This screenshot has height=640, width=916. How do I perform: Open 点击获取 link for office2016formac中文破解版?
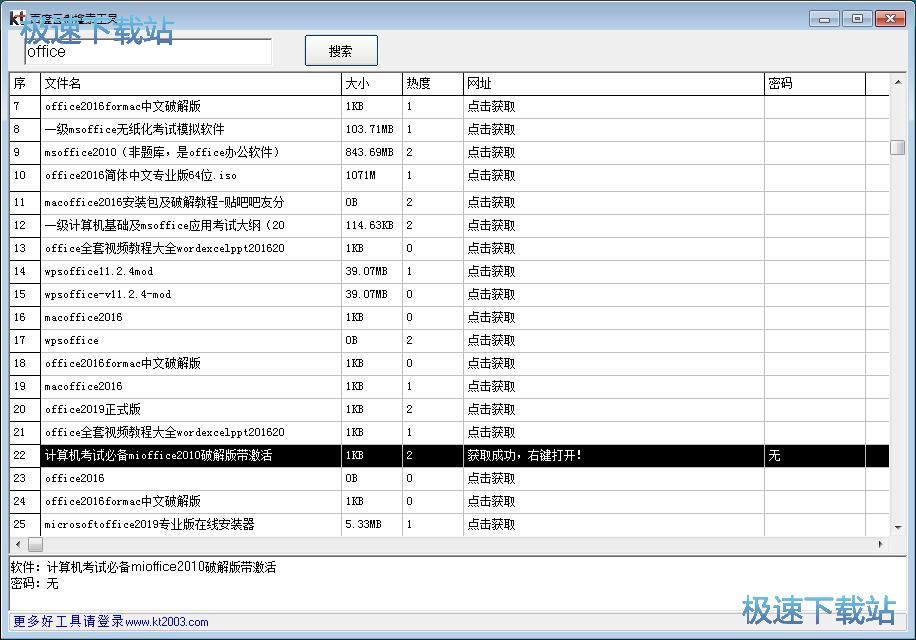click(x=490, y=106)
